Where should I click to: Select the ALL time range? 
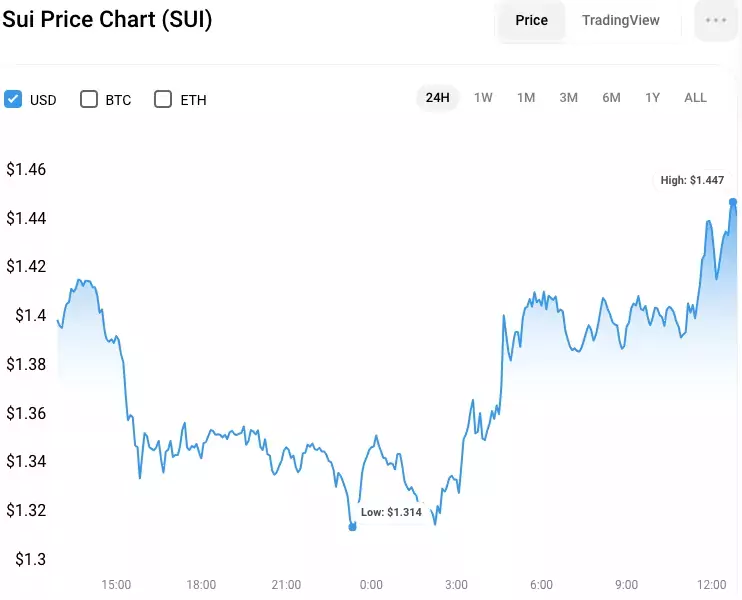(x=695, y=98)
